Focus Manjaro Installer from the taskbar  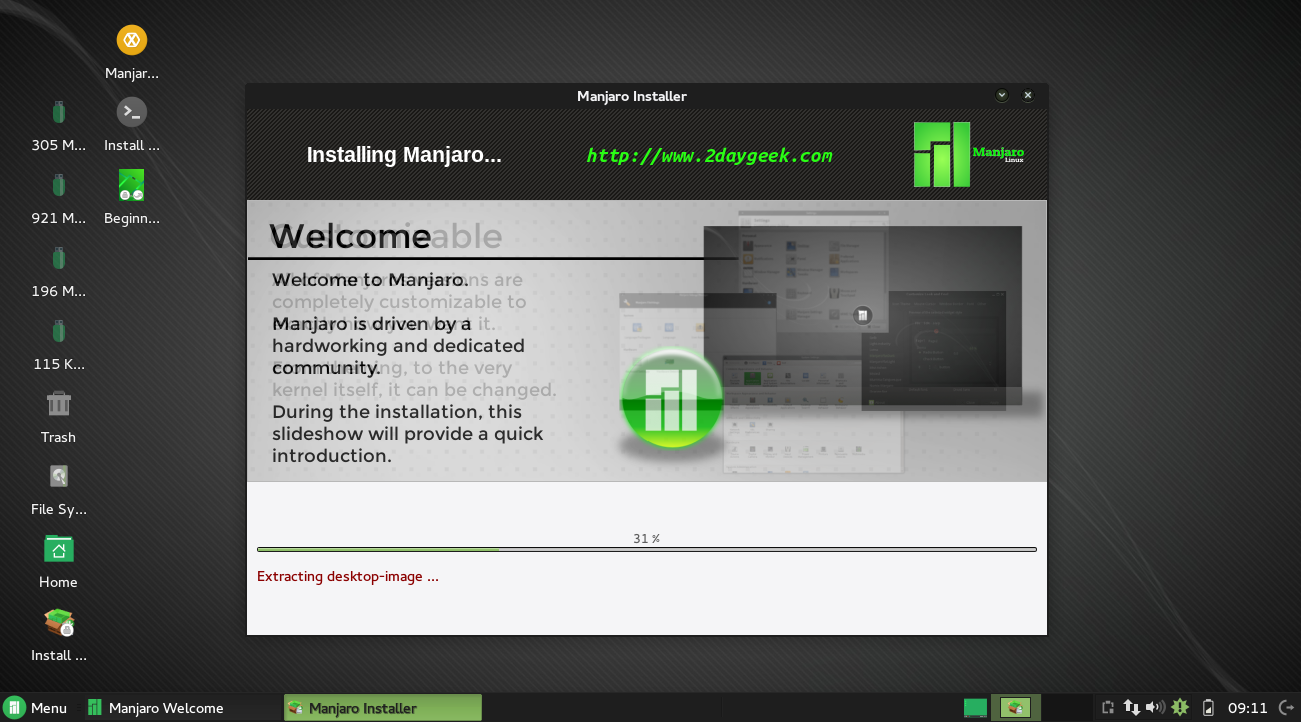[x=382, y=708]
